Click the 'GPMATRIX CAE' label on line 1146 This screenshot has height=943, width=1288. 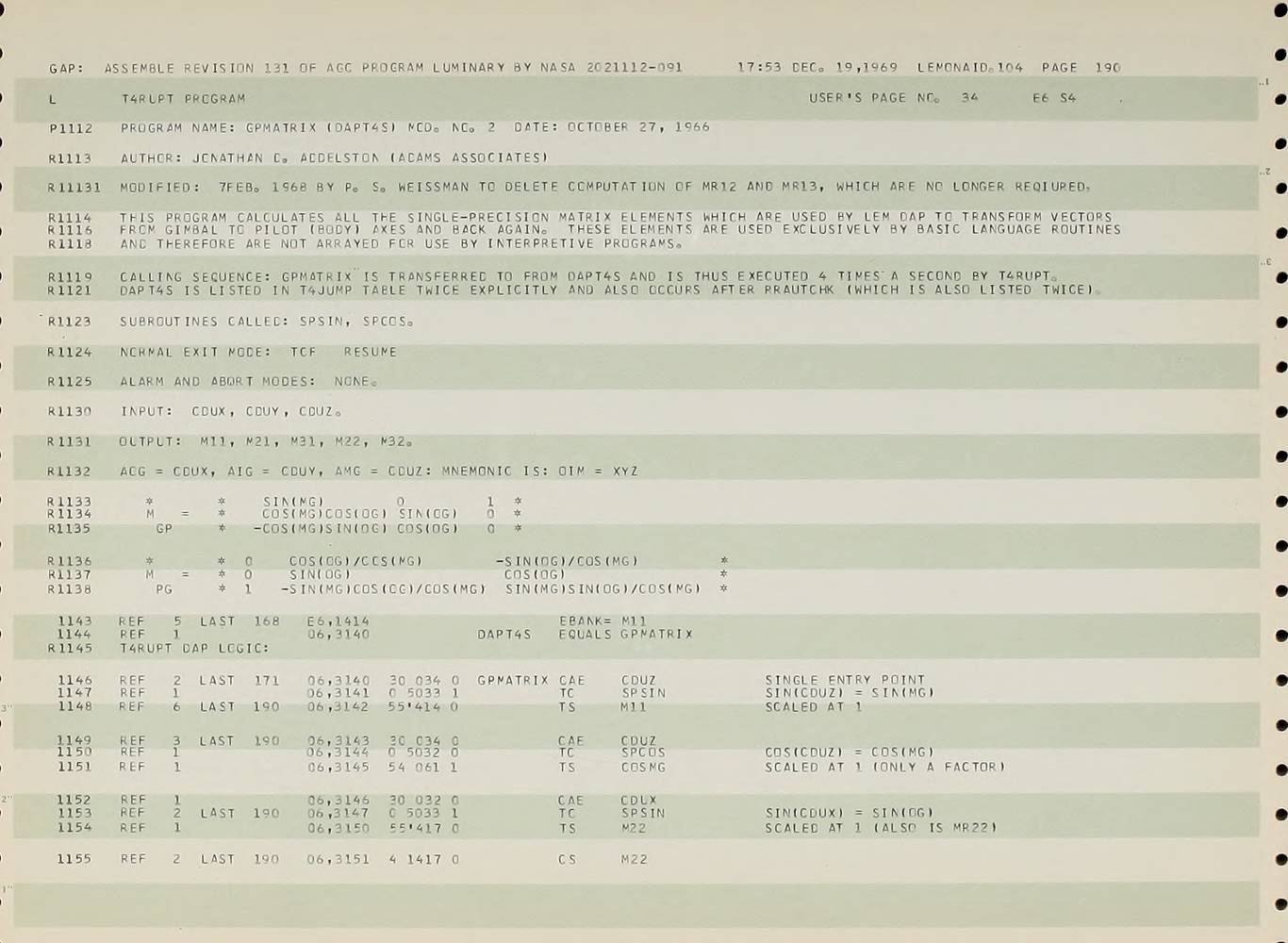(x=532, y=680)
